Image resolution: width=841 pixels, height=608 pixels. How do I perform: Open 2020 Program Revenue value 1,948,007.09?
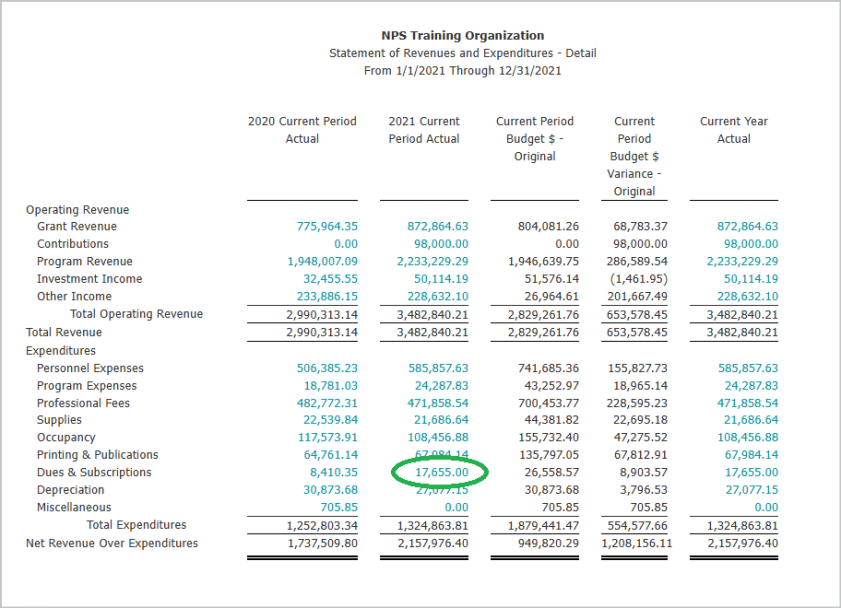tap(322, 262)
